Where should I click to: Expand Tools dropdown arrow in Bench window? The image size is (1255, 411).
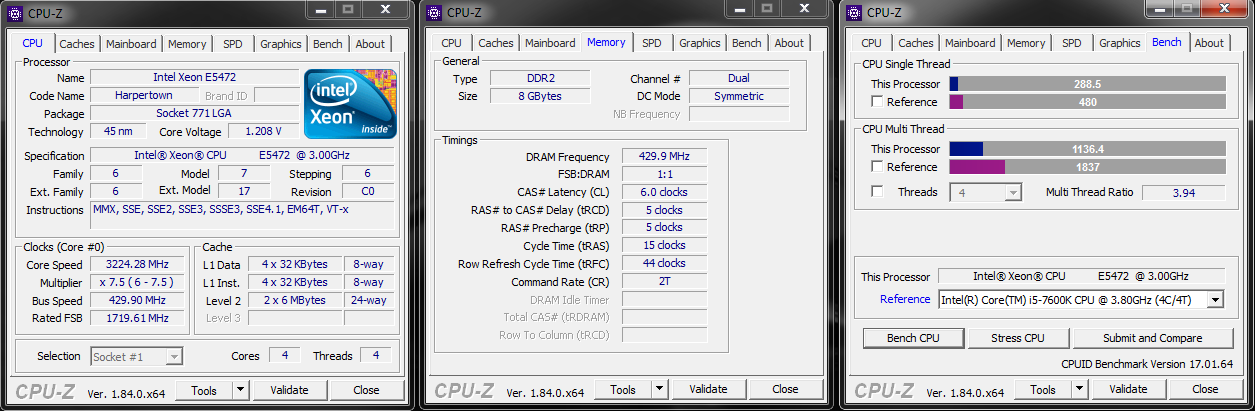[1081, 390]
